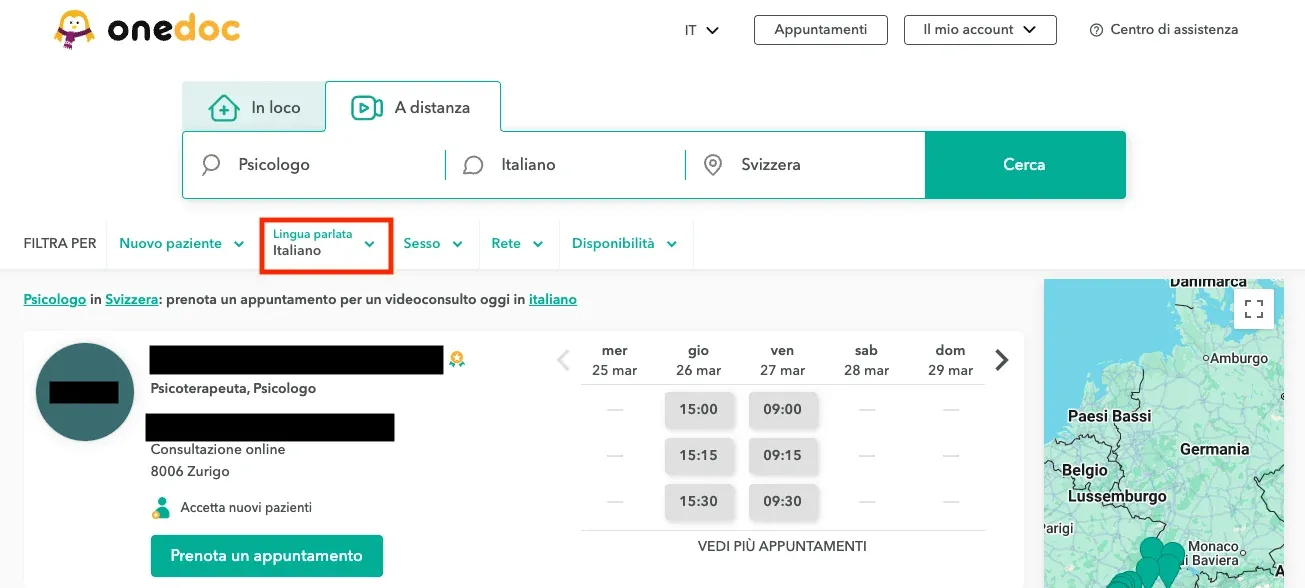Expand the Sesso filter

click(433, 243)
